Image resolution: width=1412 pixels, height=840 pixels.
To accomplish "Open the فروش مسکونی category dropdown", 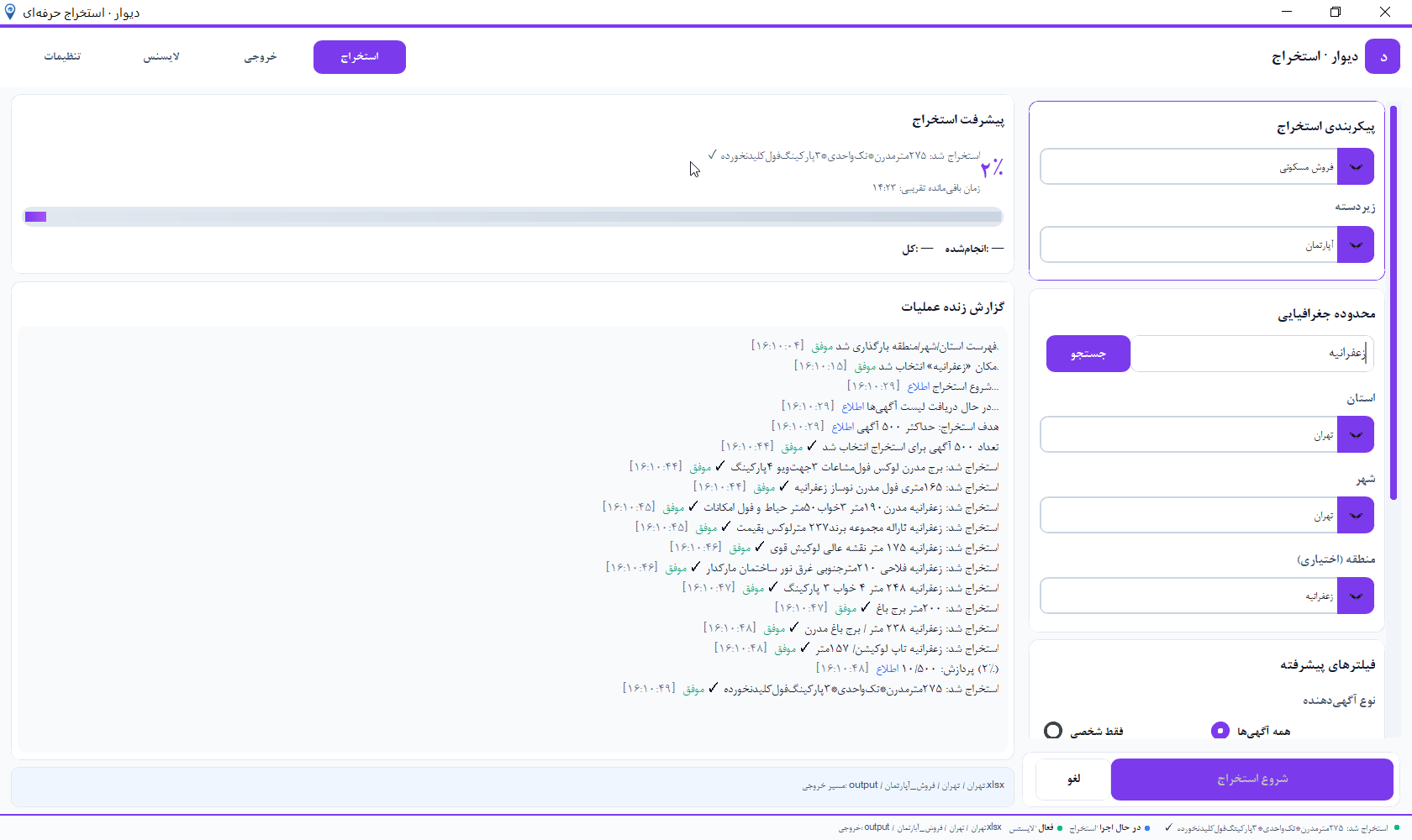I will (1207, 166).
